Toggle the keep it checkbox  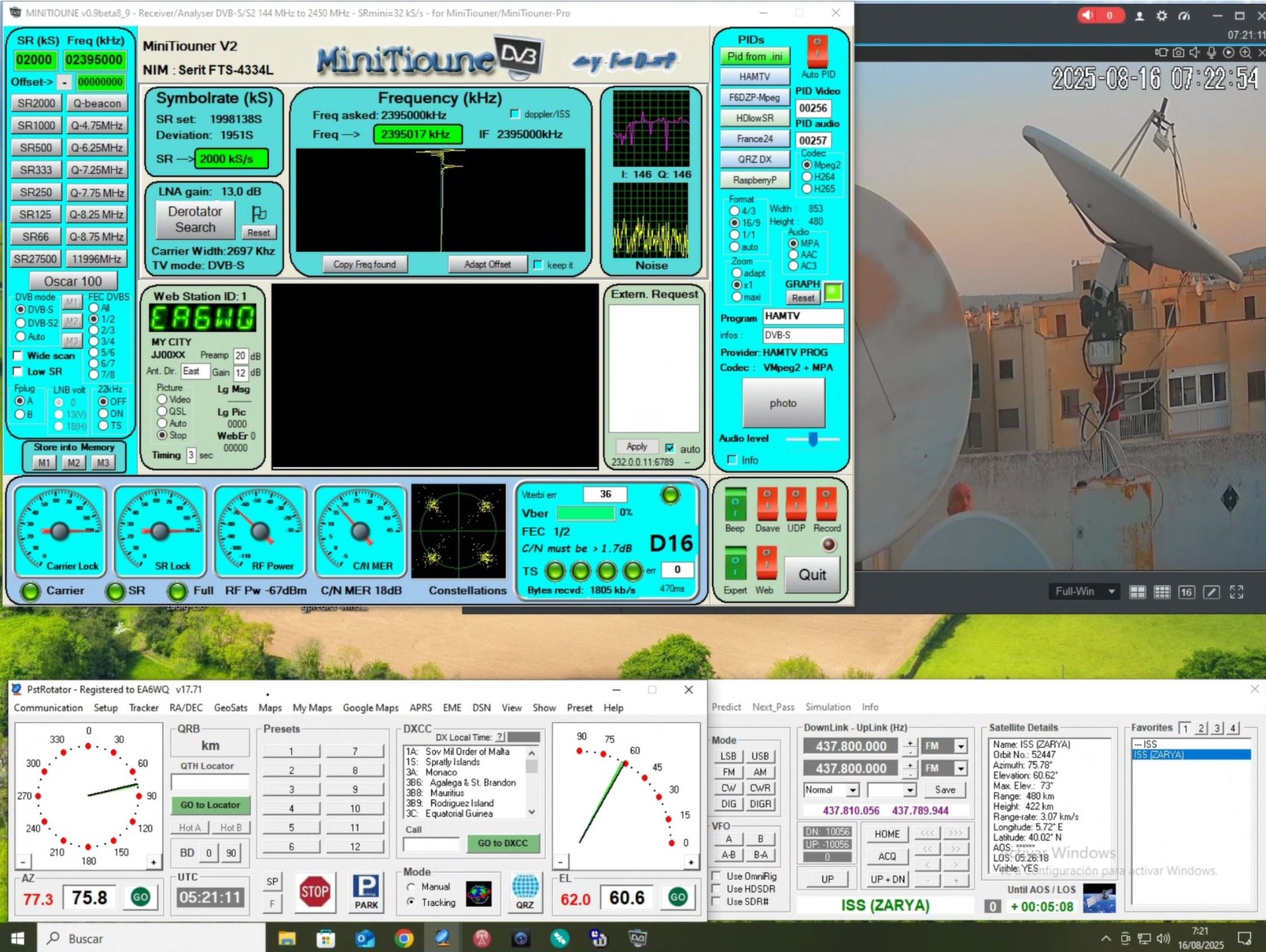coord(538,265)
